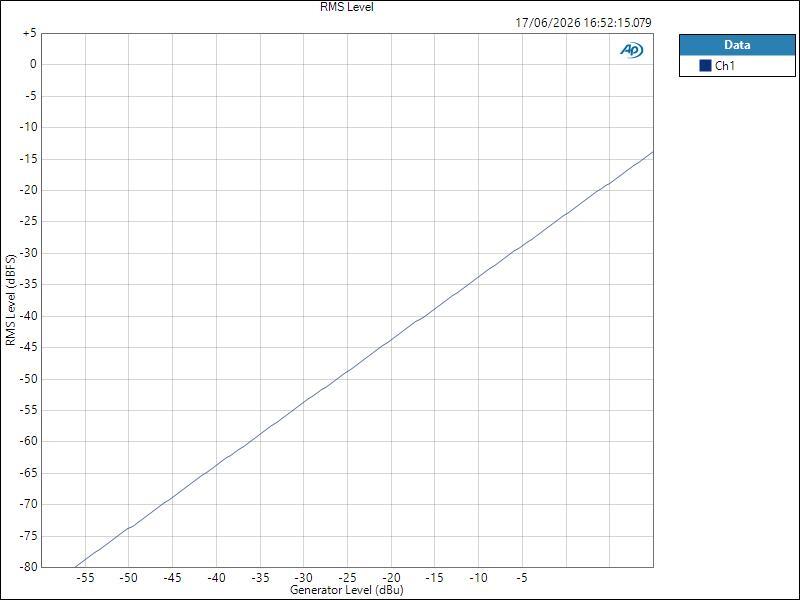Screen dimensions: 800x600
Task: Select the Ch1 legend entry label
Action: [x=724, y=66]
